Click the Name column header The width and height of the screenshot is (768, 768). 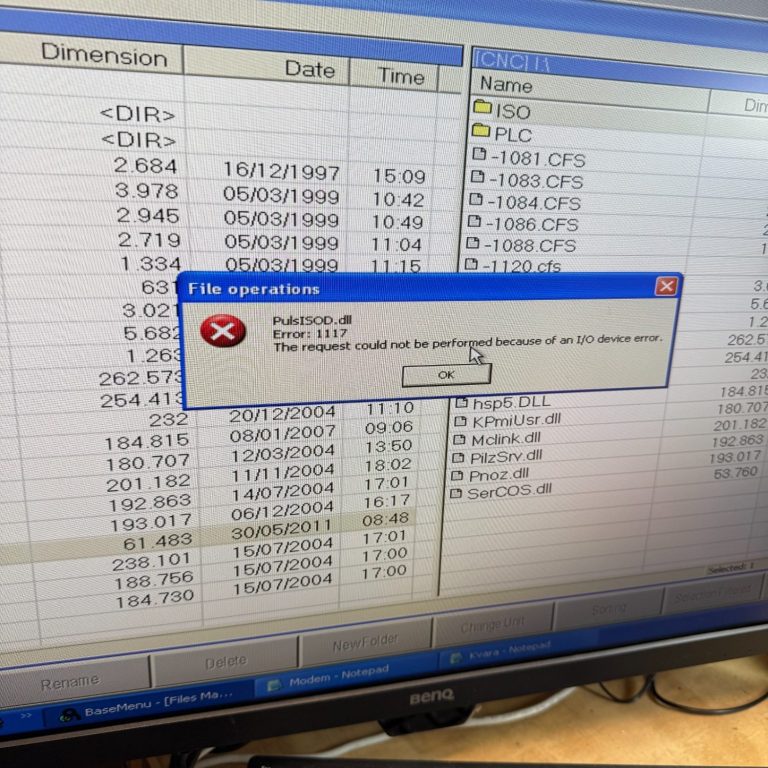(x=506, y=84)
